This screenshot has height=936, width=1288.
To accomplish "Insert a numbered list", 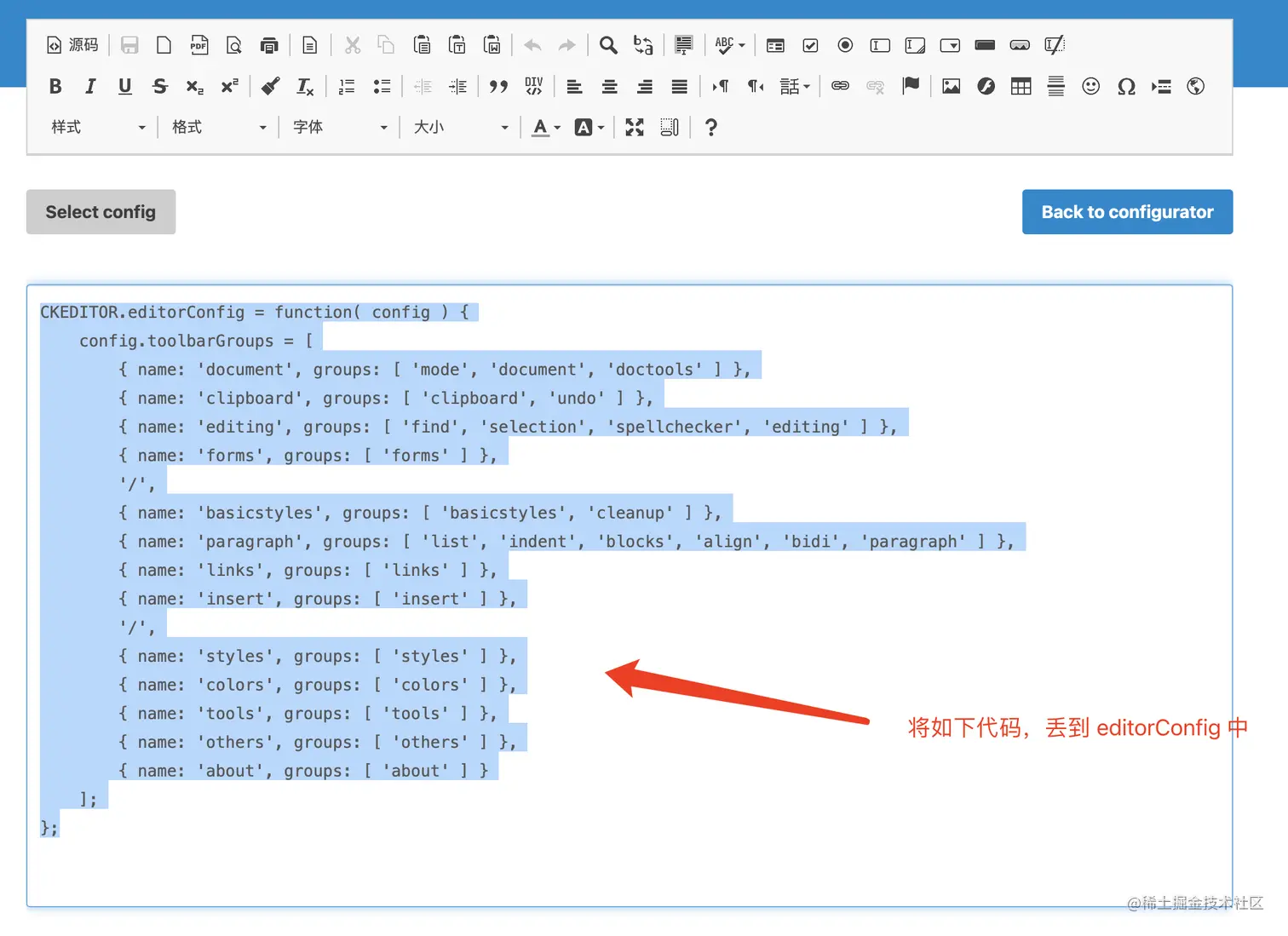I will click(x=347, y=86).
